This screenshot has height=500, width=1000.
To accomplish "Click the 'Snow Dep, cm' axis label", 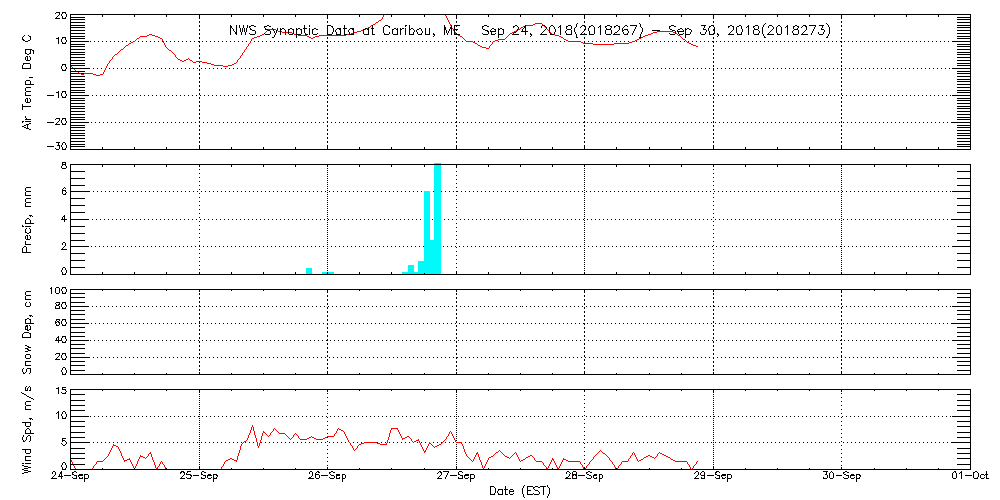I will 27,333.
